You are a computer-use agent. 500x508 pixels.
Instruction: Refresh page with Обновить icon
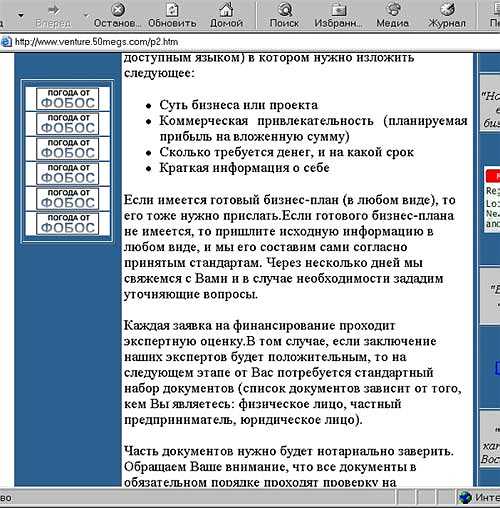pyautogui.click(x=172, y=10)
